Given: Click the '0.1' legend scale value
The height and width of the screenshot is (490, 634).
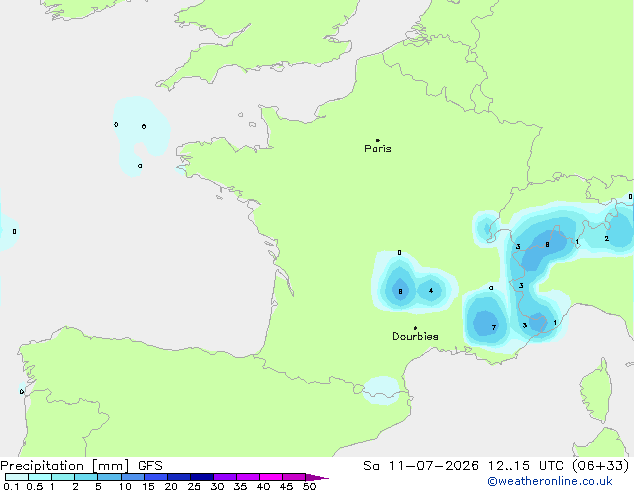Looking at the screenshot, I should pos(11,486).
